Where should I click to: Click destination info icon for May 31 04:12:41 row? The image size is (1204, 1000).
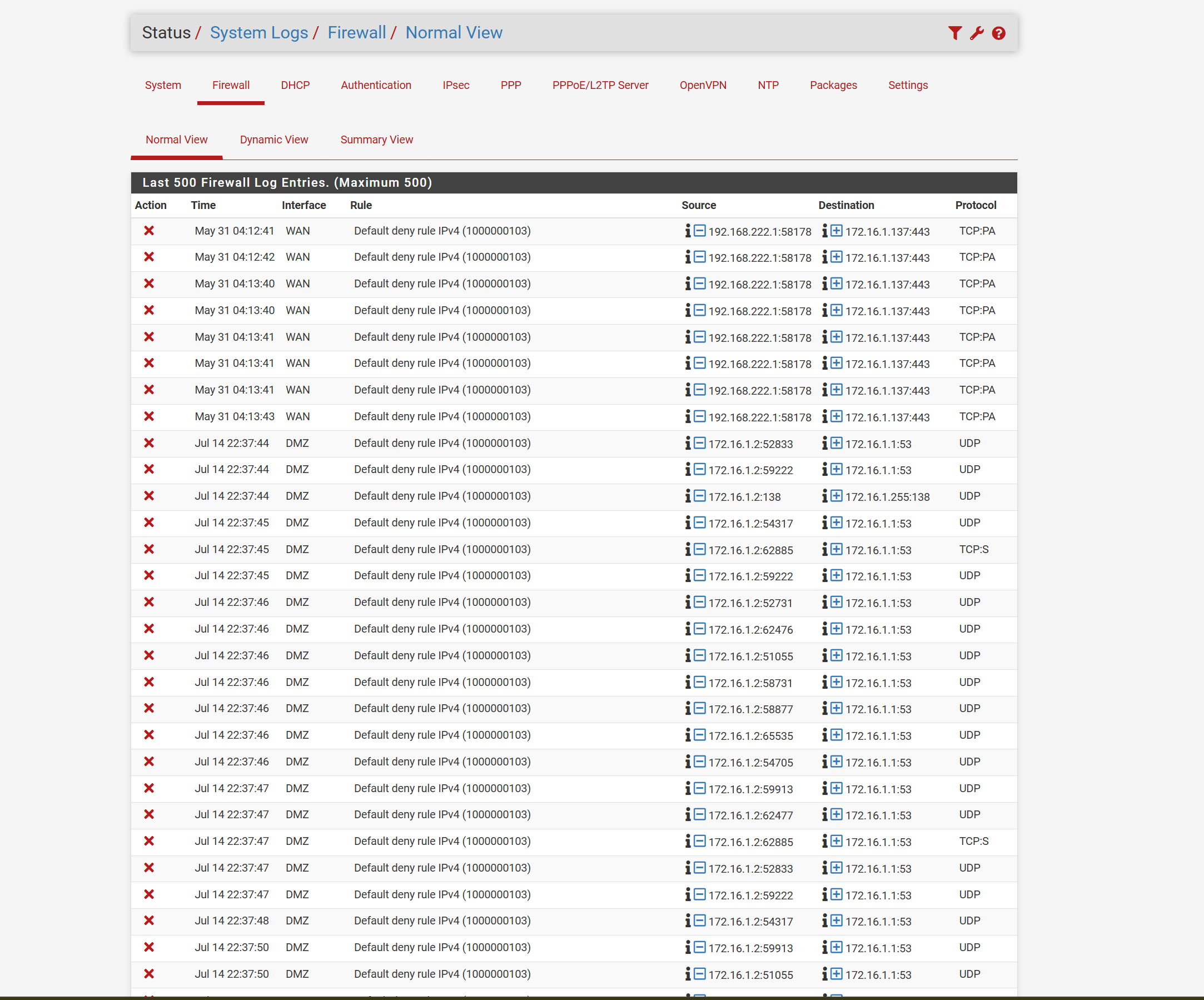tap(825, 231)
